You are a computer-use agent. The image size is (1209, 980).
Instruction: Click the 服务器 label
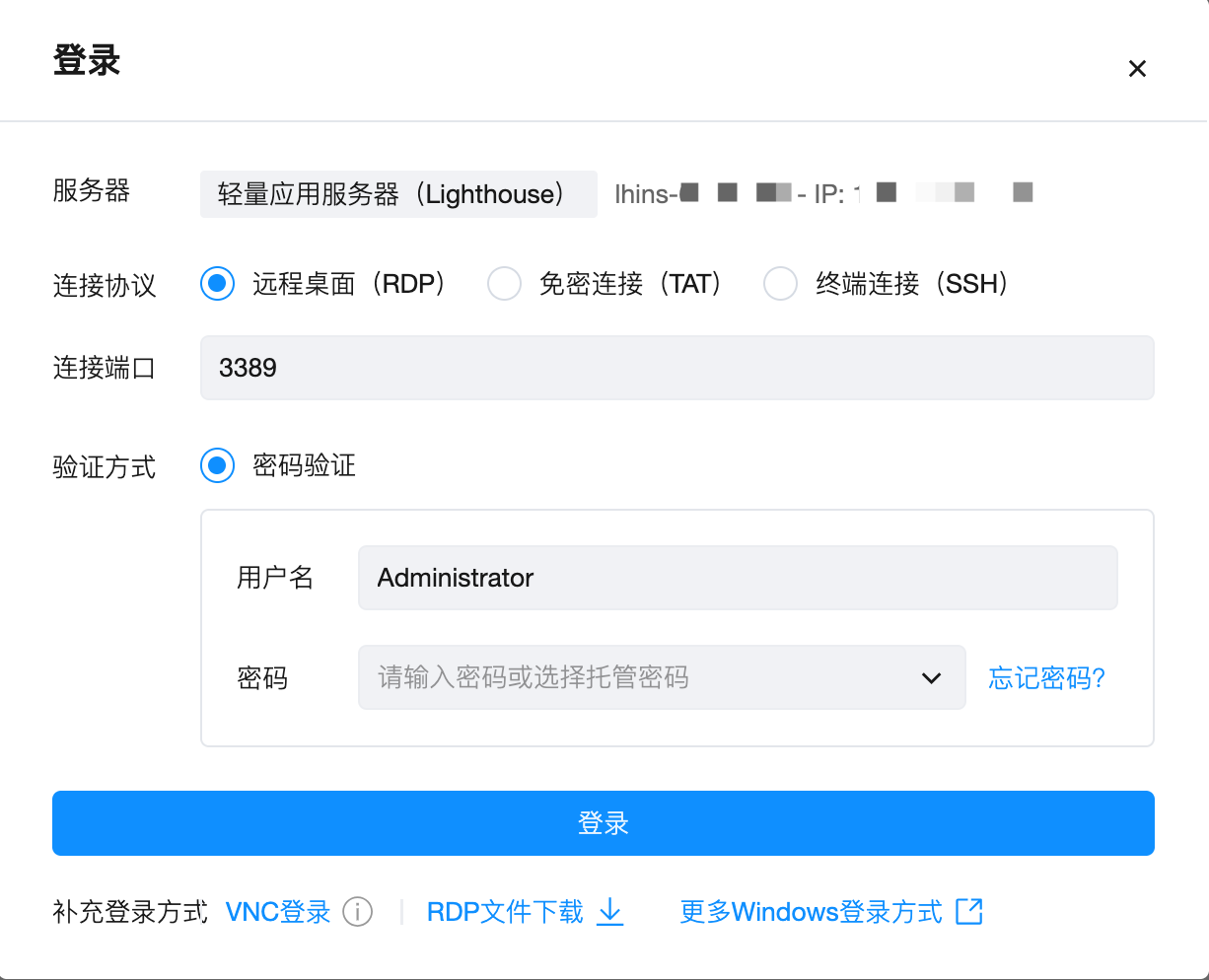tap(92, 191)
